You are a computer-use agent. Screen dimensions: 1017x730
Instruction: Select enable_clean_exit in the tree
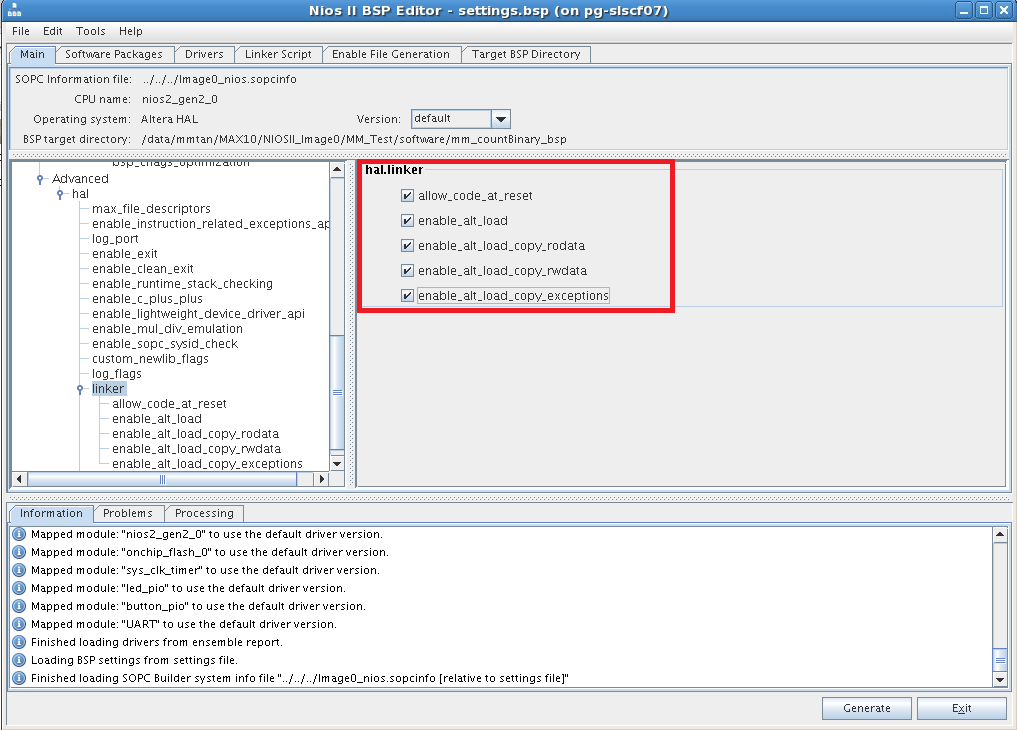point(143,268)
